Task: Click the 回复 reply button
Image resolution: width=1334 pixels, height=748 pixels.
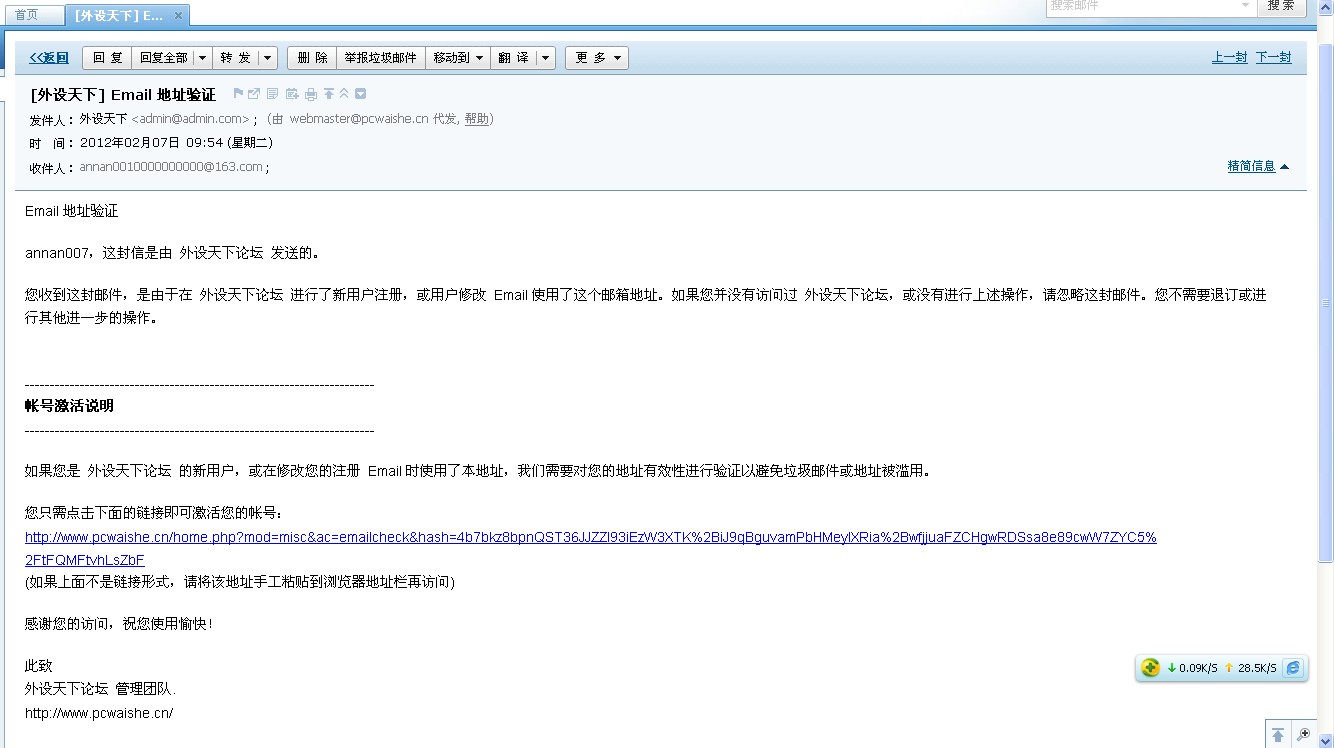Action: [x=107, y=58]
